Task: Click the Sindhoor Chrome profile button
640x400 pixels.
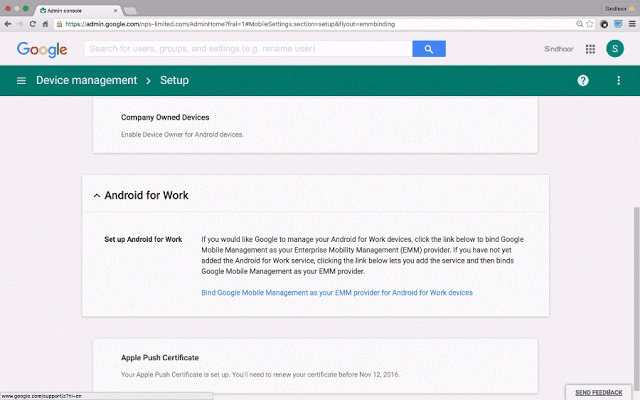Action: [x=620, y=9]
